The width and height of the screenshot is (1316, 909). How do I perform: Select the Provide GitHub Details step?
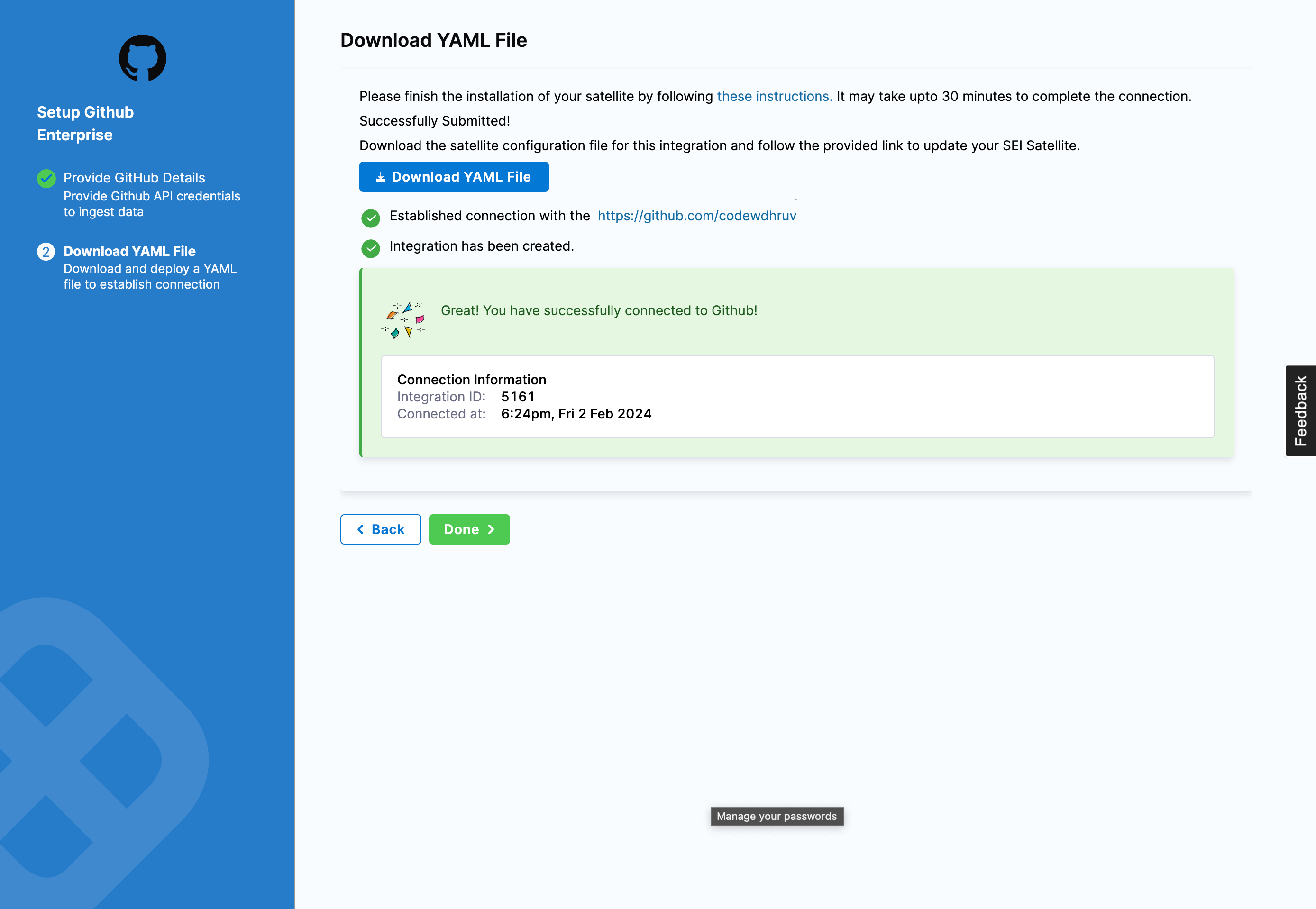click(x=134, y=178)
